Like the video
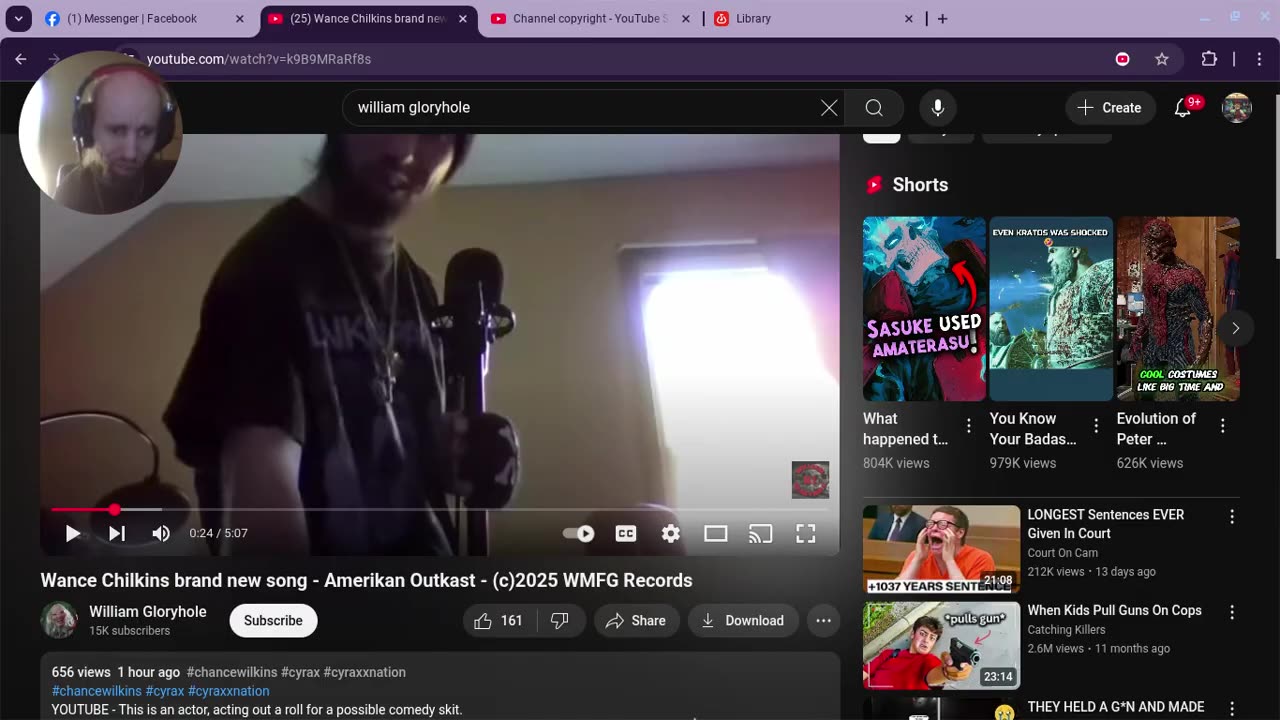This screenshot has width=1280, height=720. pos(500,621)
